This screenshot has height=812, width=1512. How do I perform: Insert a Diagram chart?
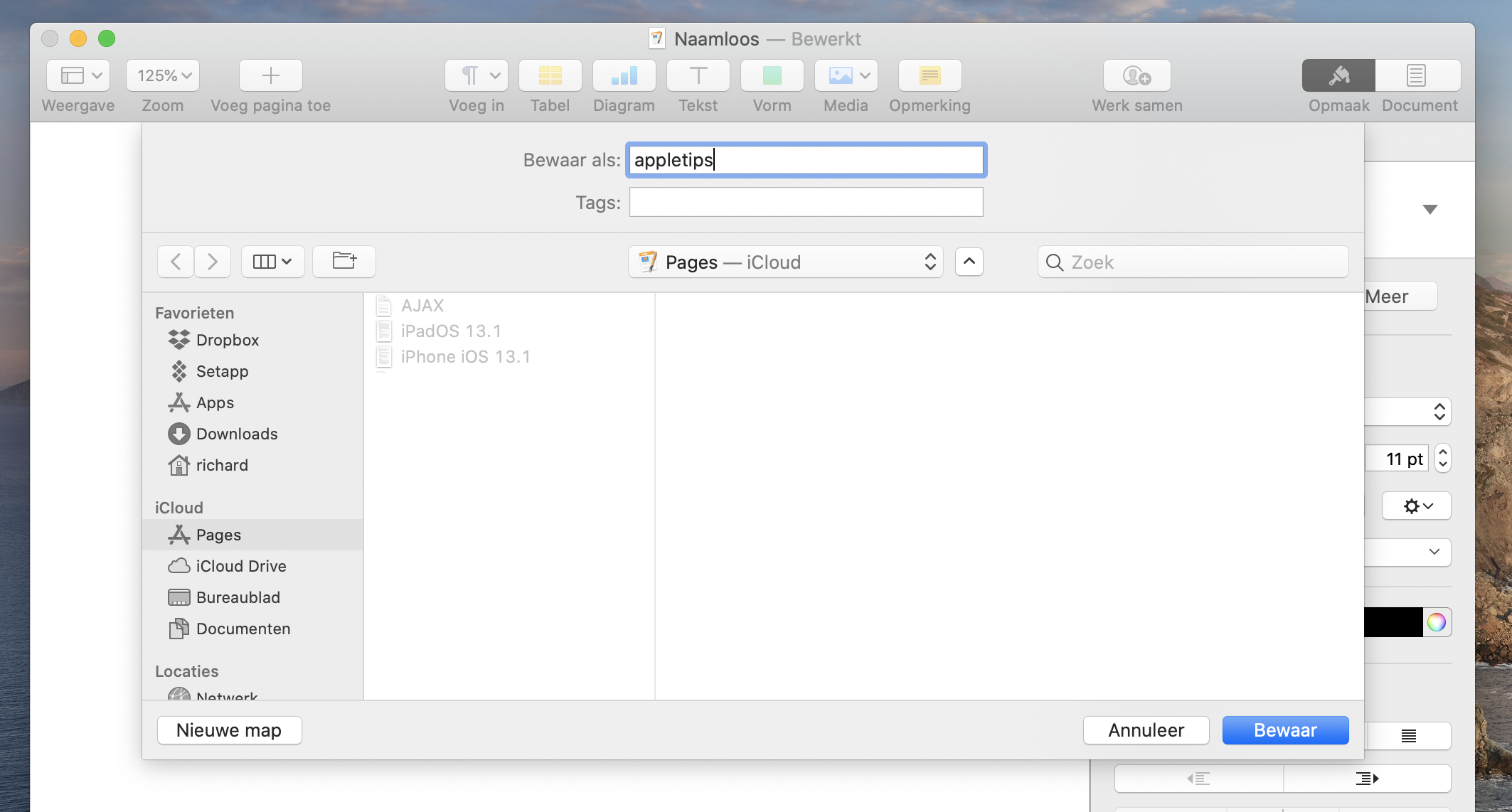(x=623, y=75)
